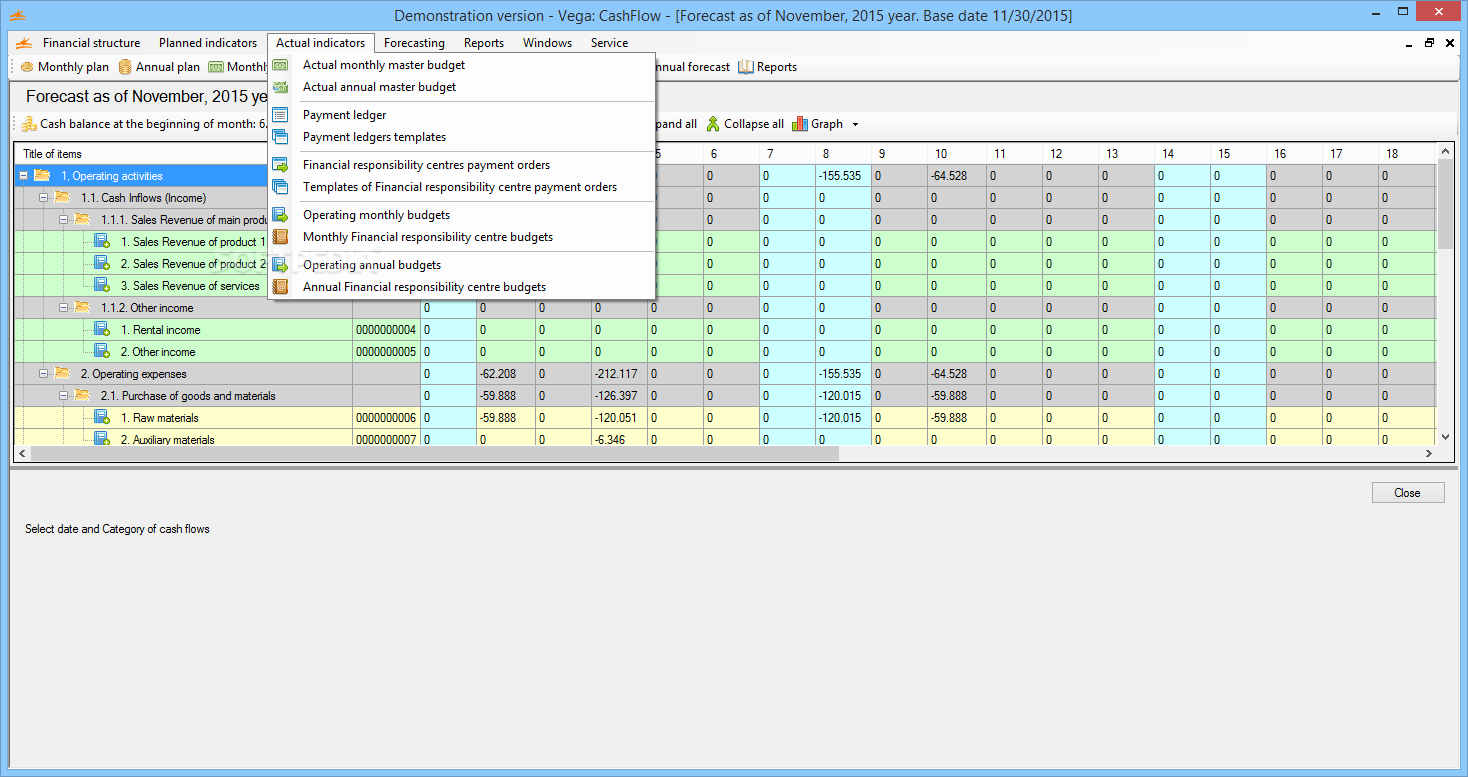Click the folder icon of 1.1.2. Other income
1468x777 pixels.
(x=82, y=307)
